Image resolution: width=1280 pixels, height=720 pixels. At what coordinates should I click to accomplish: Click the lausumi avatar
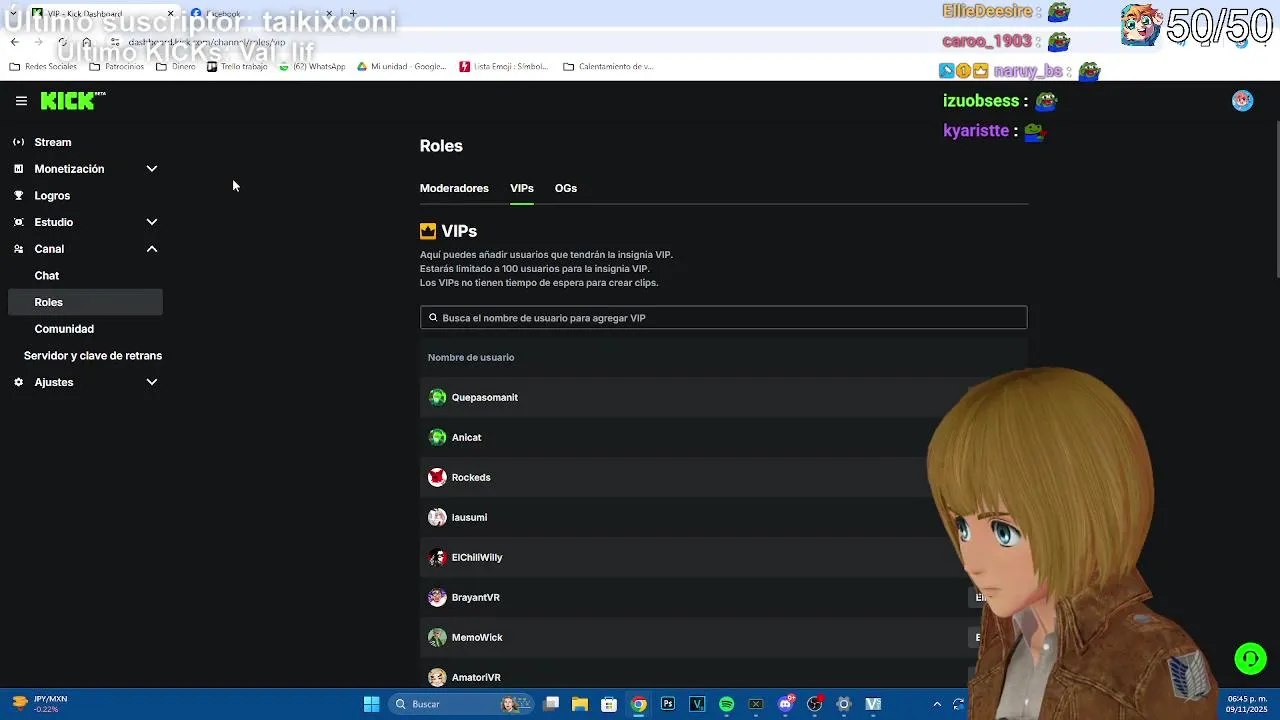437,517
